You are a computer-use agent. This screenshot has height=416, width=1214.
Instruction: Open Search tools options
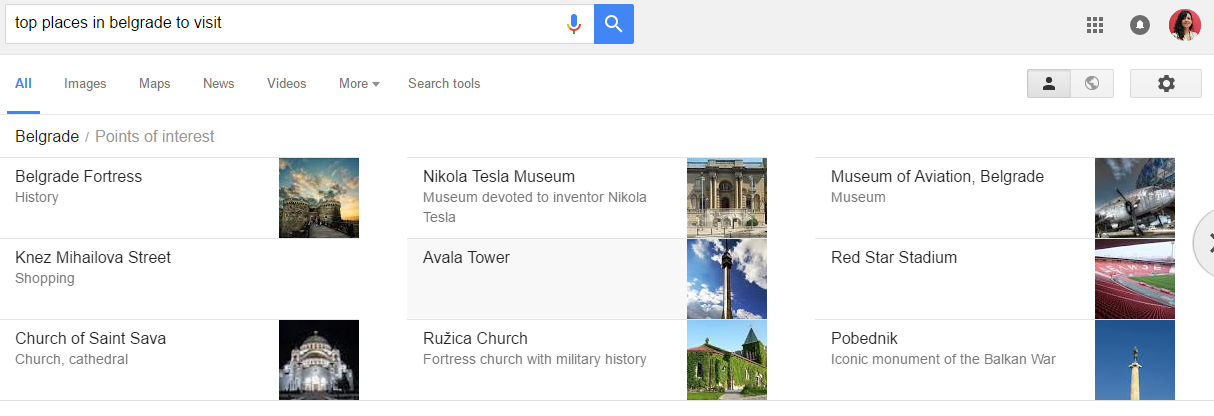pyautogui.click(x=444, y=84)
